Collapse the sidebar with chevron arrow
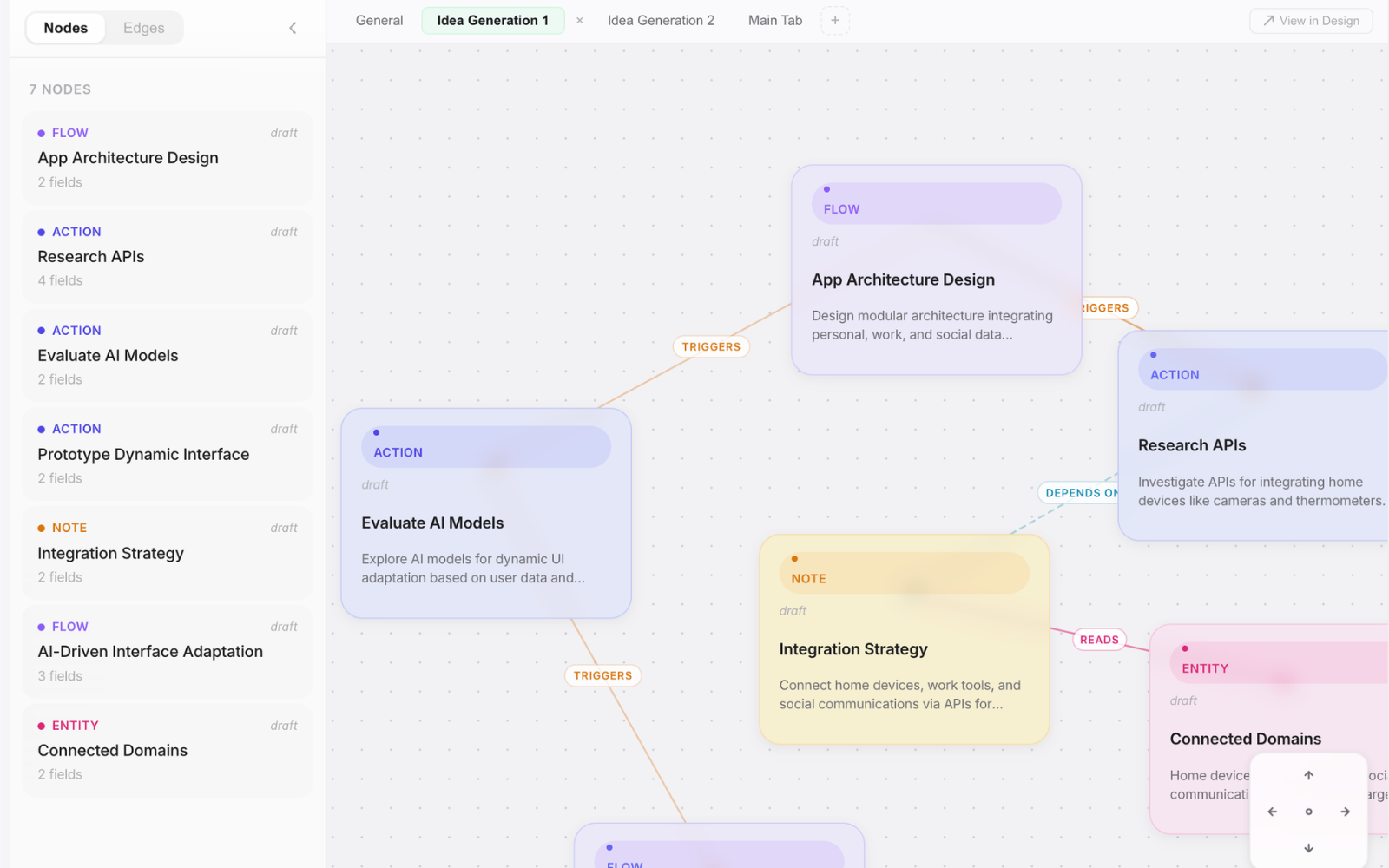 (x=293, y=28)
